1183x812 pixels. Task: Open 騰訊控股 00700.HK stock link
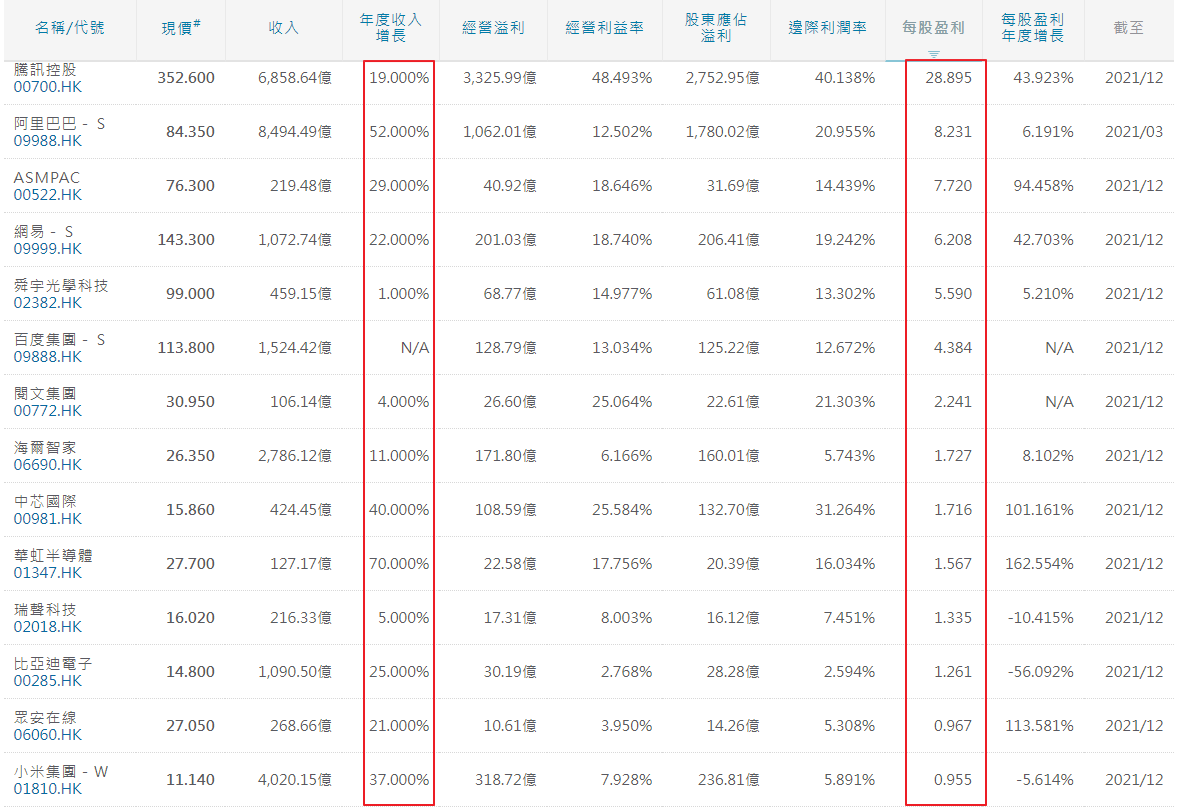(48, 86)
